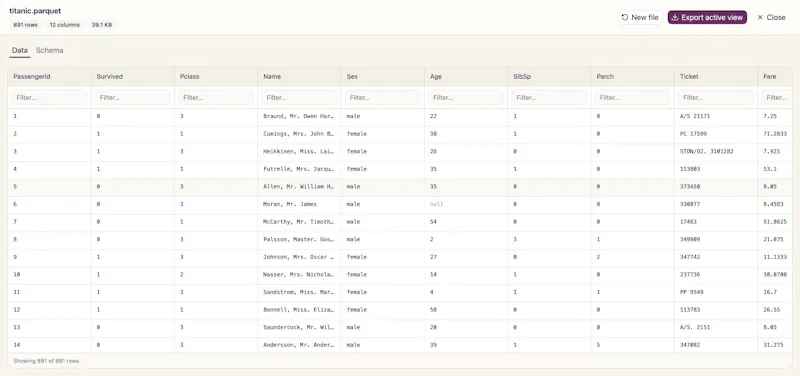Close the titanic.parquet viewer
The height and width of the screenshot is (376, 800).
[771, 17]
